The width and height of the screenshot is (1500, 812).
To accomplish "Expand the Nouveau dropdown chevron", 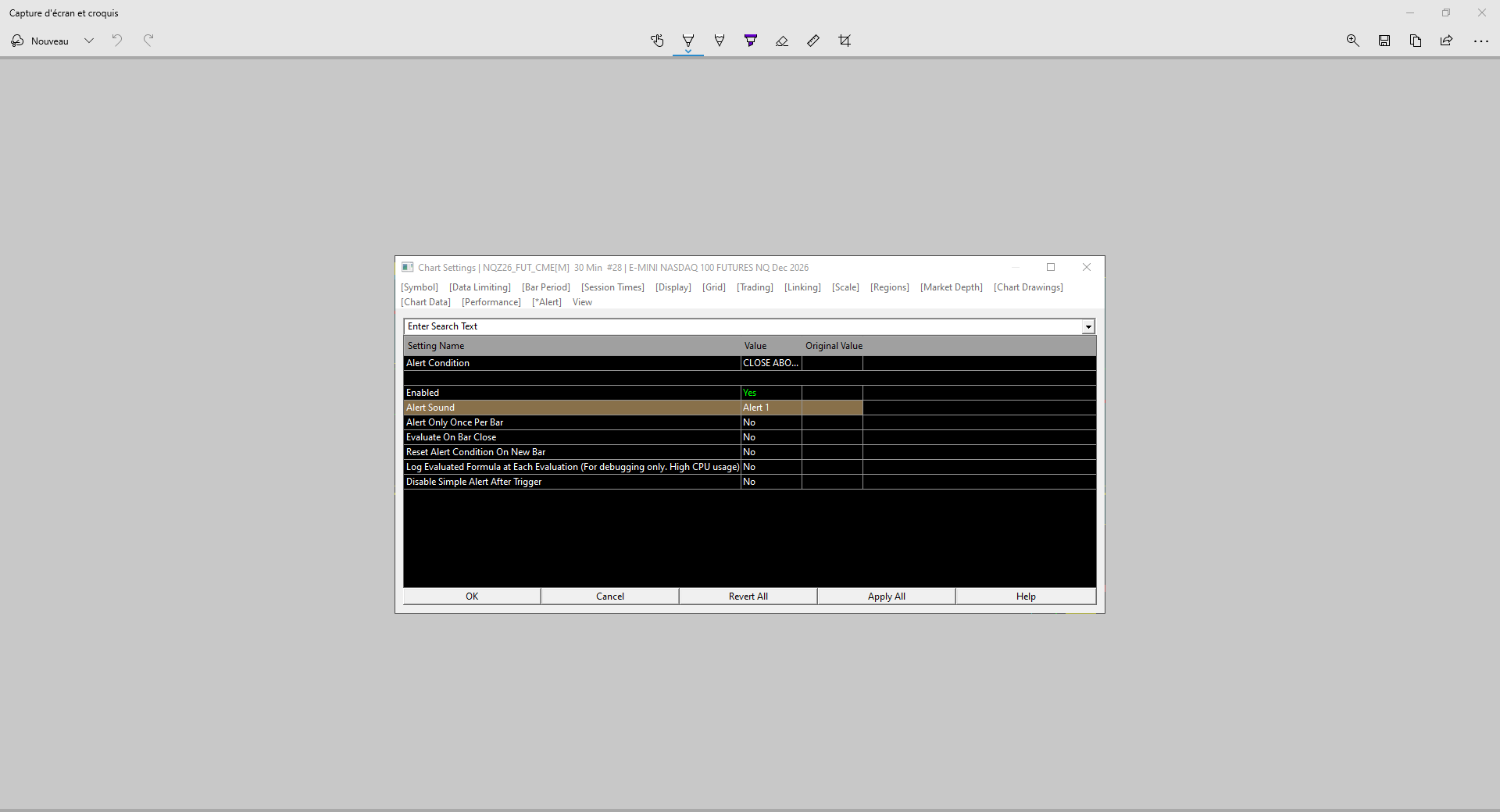I will [89, 41].
